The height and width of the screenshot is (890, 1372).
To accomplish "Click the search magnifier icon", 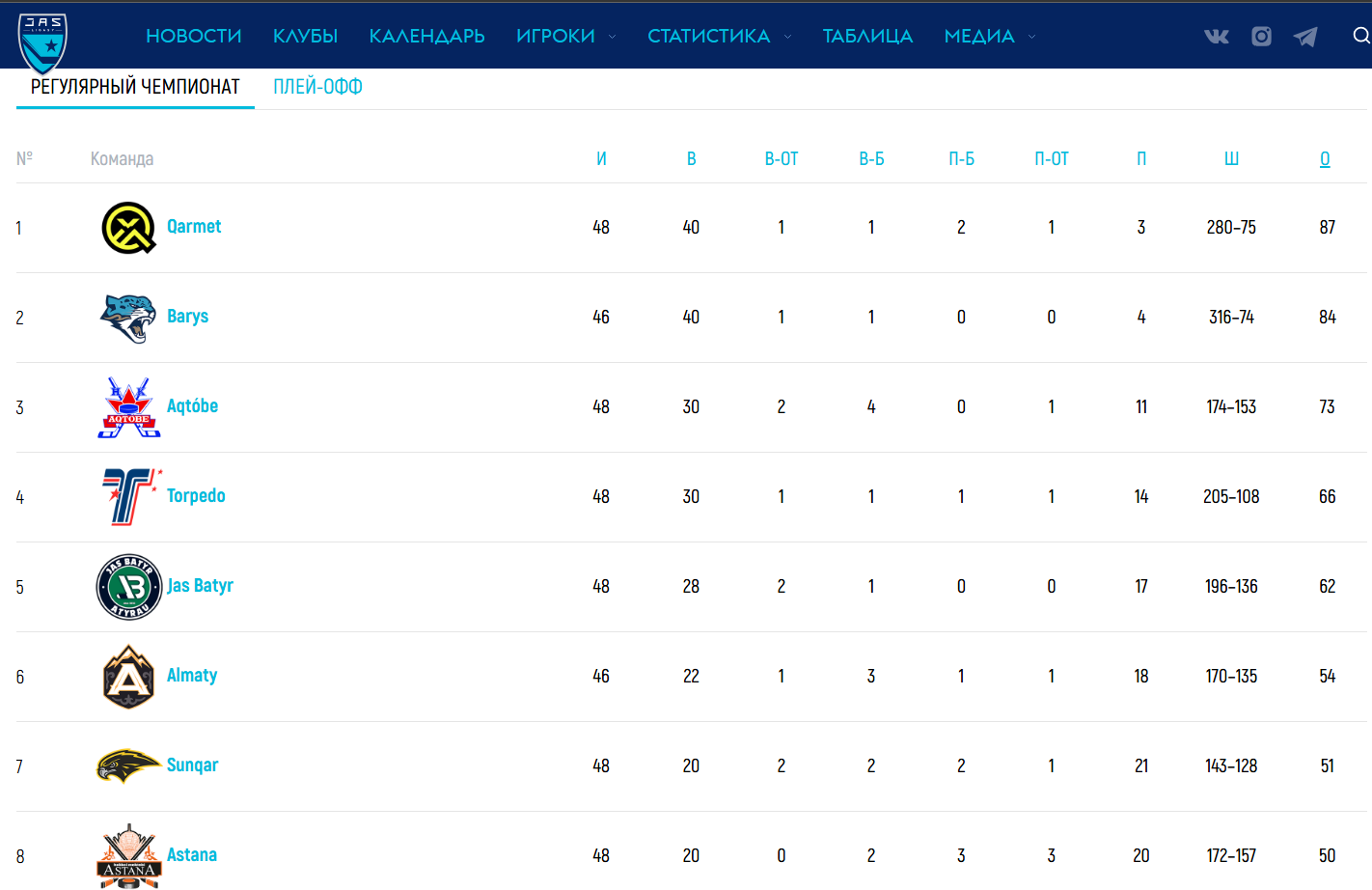I will 1360,36.
